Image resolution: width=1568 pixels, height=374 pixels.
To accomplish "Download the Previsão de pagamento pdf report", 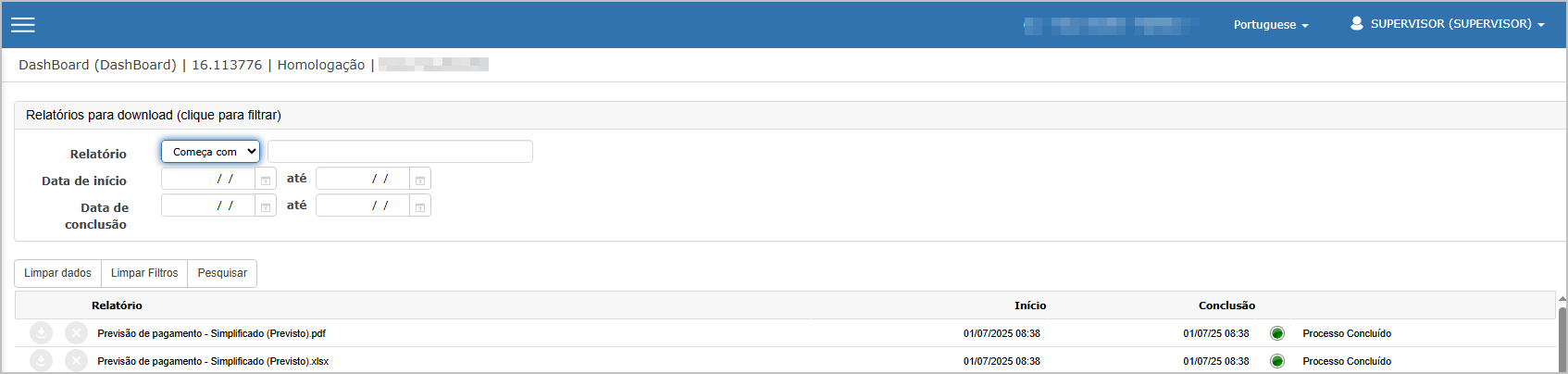I will click(x=42, y=332).
